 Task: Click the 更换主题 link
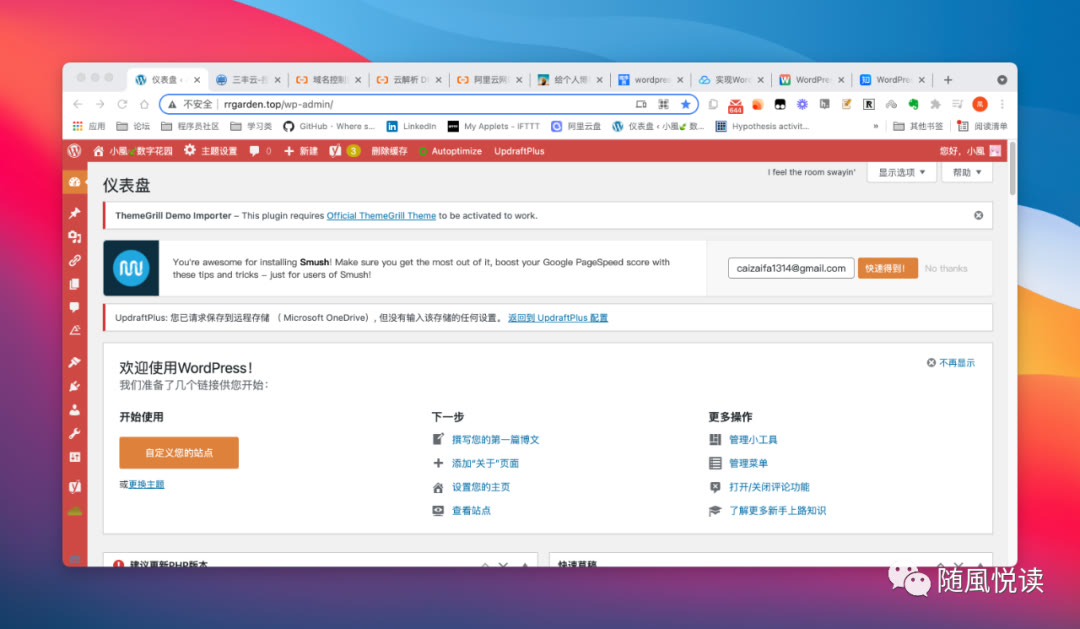146,484
